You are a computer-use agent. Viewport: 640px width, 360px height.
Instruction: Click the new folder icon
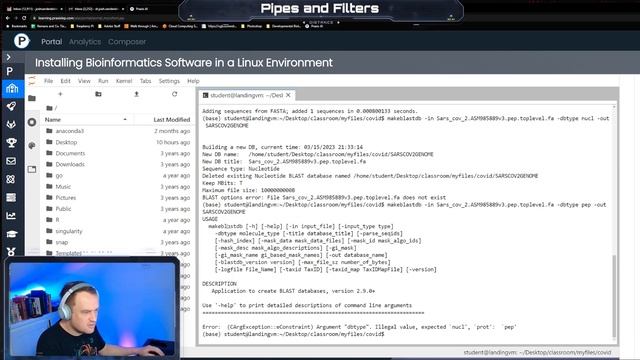[98, 94]
